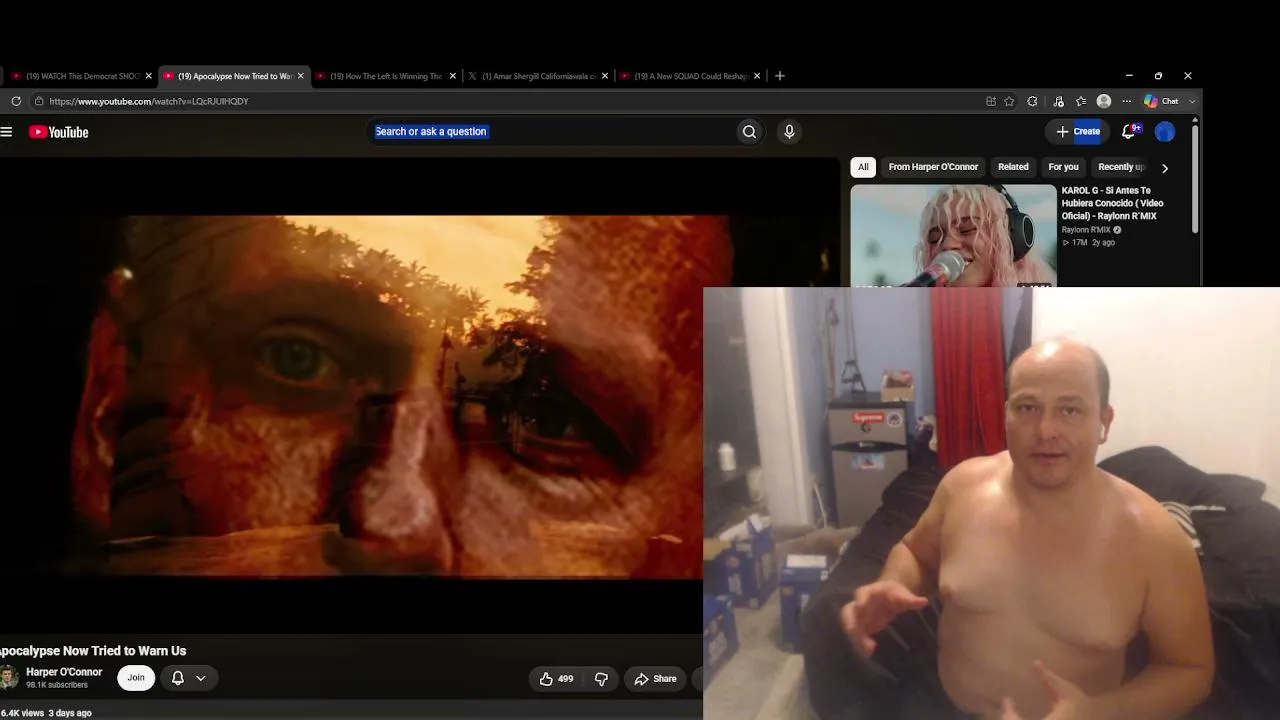Close the 'WATCH This Democrat' tab
The image size is (1280, 720).
tap(149, 76)
